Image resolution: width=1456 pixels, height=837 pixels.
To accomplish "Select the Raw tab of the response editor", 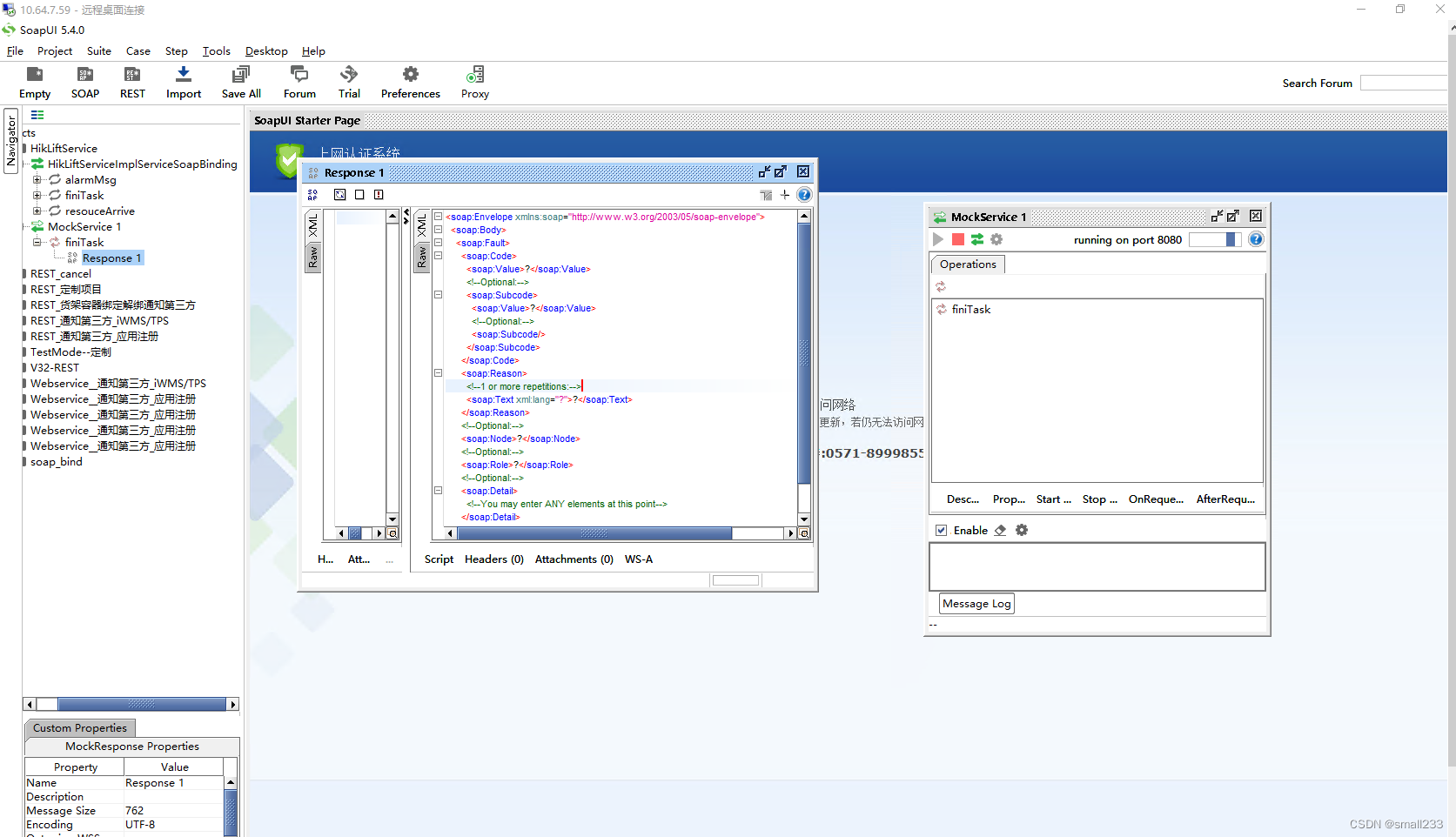I will pyautogui.click(x=422, y=257).
